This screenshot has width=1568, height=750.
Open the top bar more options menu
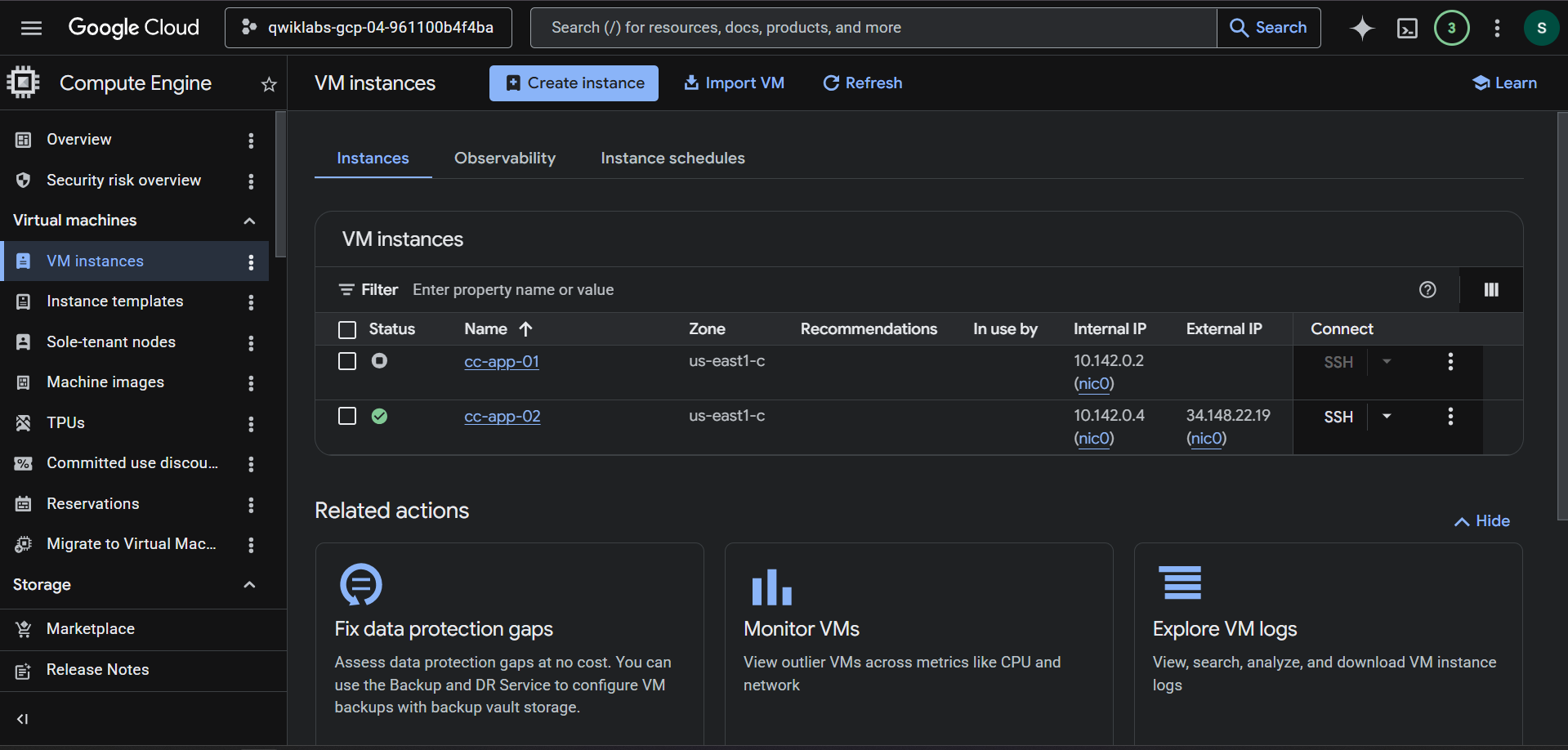[x=1497, y=28]
